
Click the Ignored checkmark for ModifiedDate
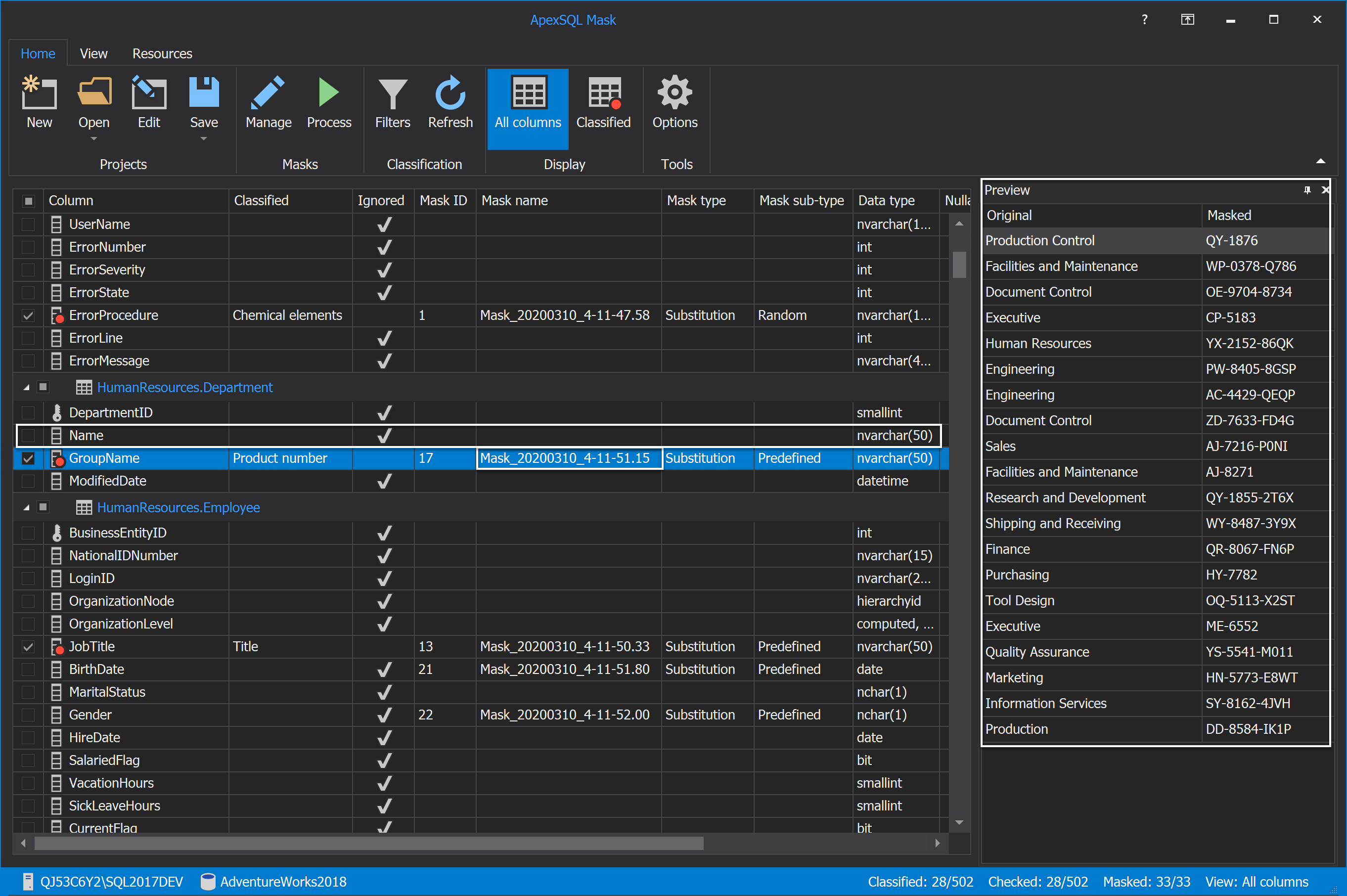(384, 481)
